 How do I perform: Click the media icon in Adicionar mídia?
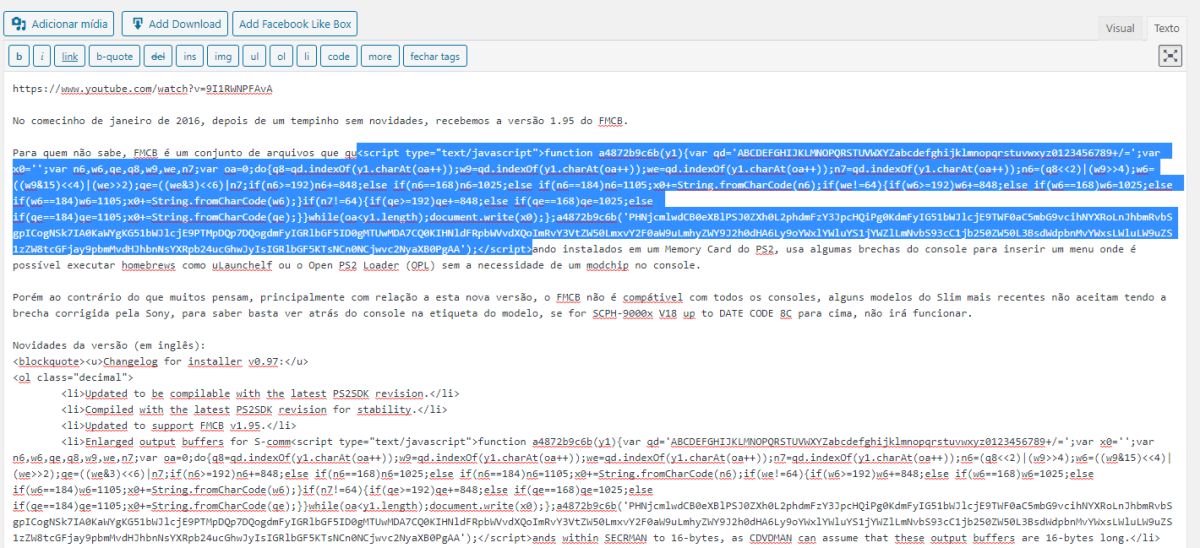pyautogui.click(x=19, y=23)
